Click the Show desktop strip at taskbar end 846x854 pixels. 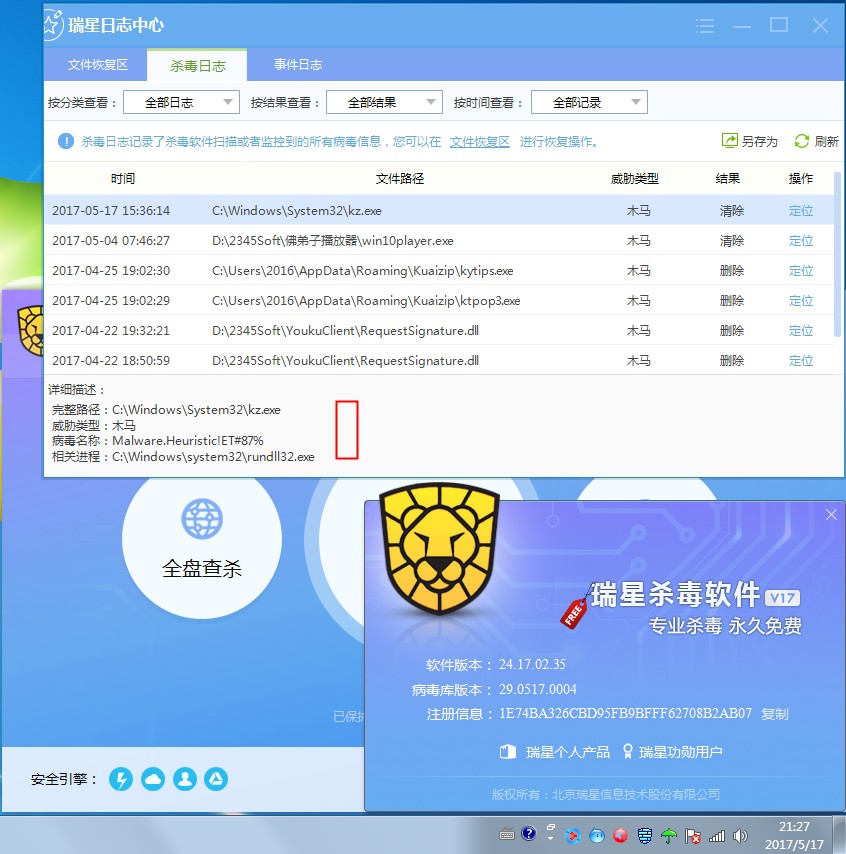[839, 835]
